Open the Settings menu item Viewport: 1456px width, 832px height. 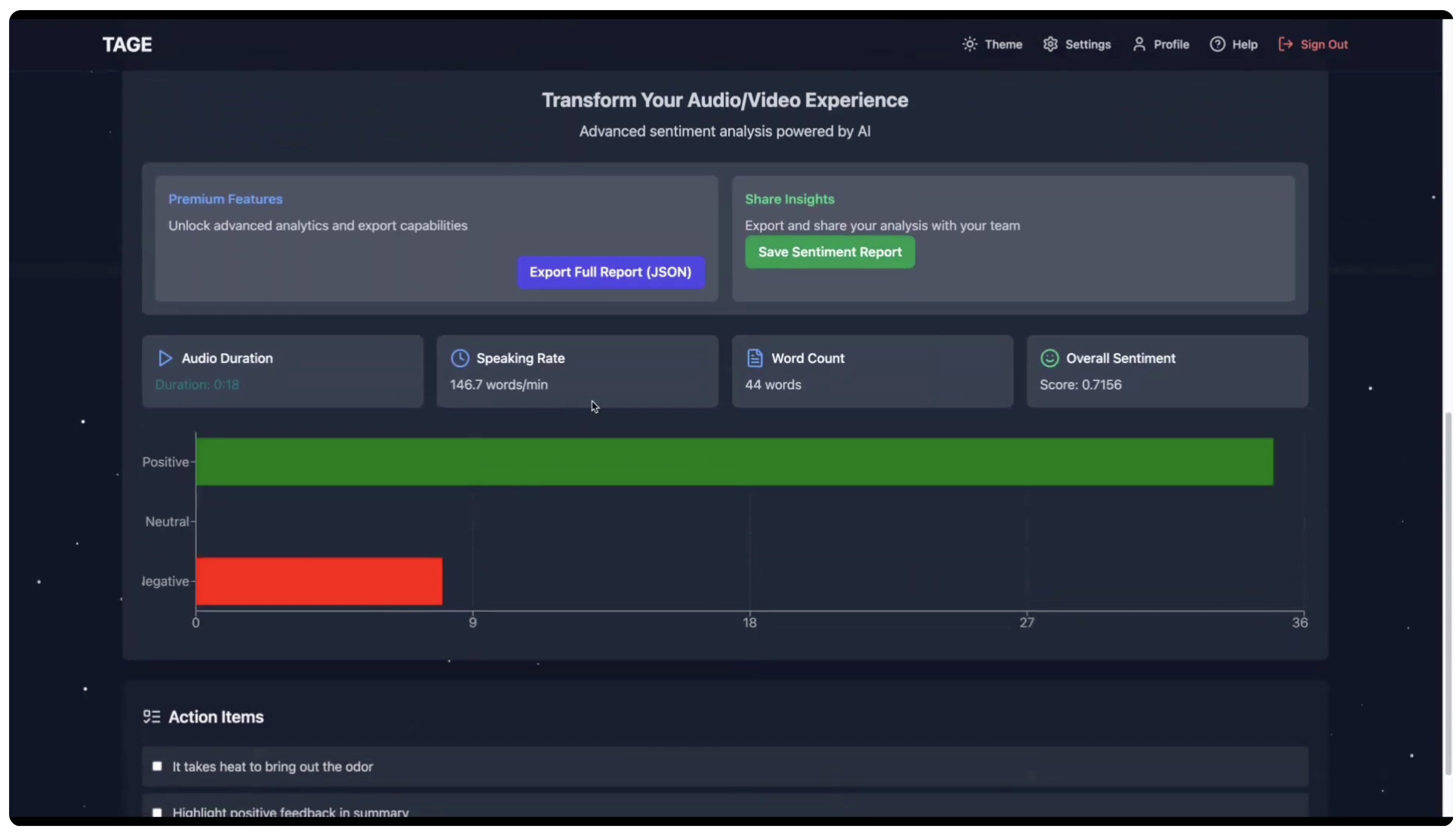point(1087,44)
